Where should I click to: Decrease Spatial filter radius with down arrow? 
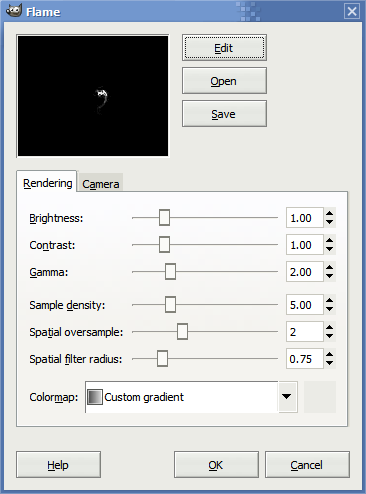pyautogui.click(x=329, y=363)
